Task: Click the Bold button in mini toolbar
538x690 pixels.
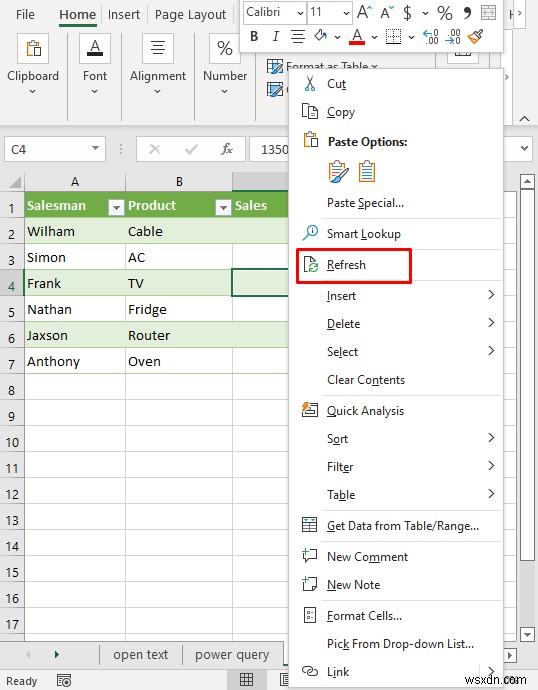Action: point(254,37)
